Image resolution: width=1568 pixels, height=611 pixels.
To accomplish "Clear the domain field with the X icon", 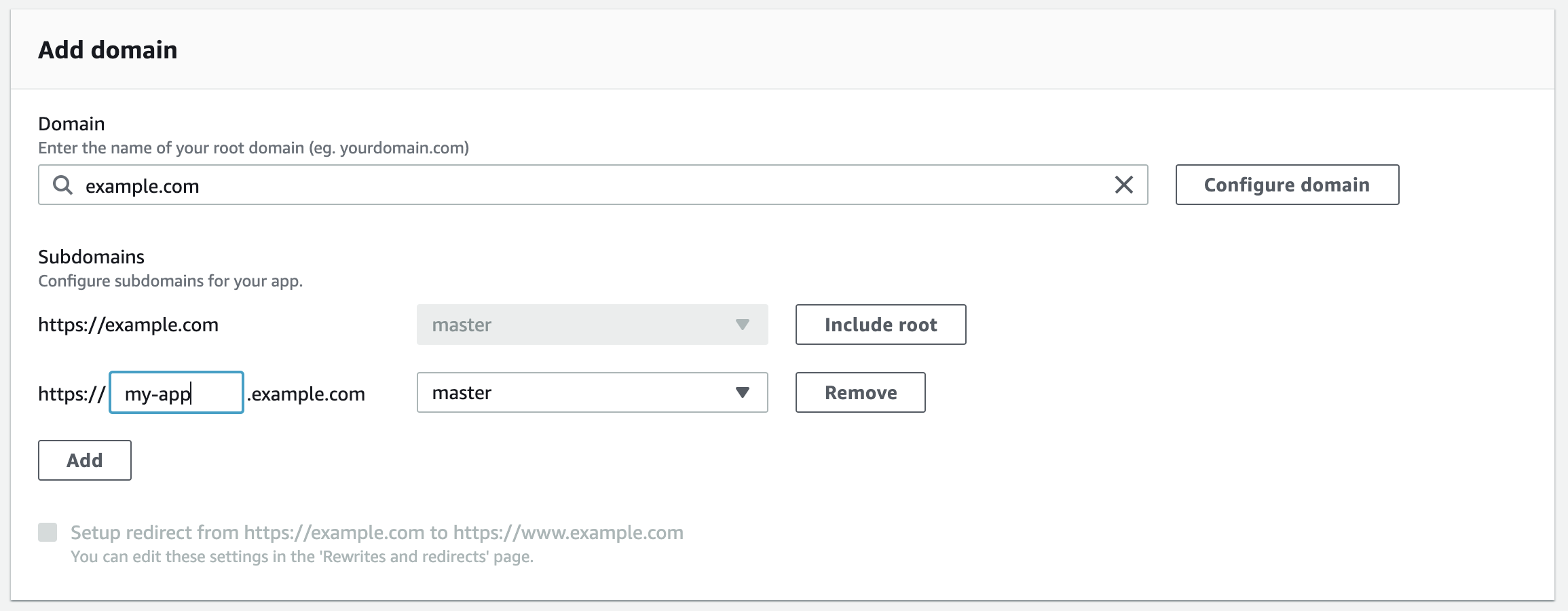I will [1123, 185].
